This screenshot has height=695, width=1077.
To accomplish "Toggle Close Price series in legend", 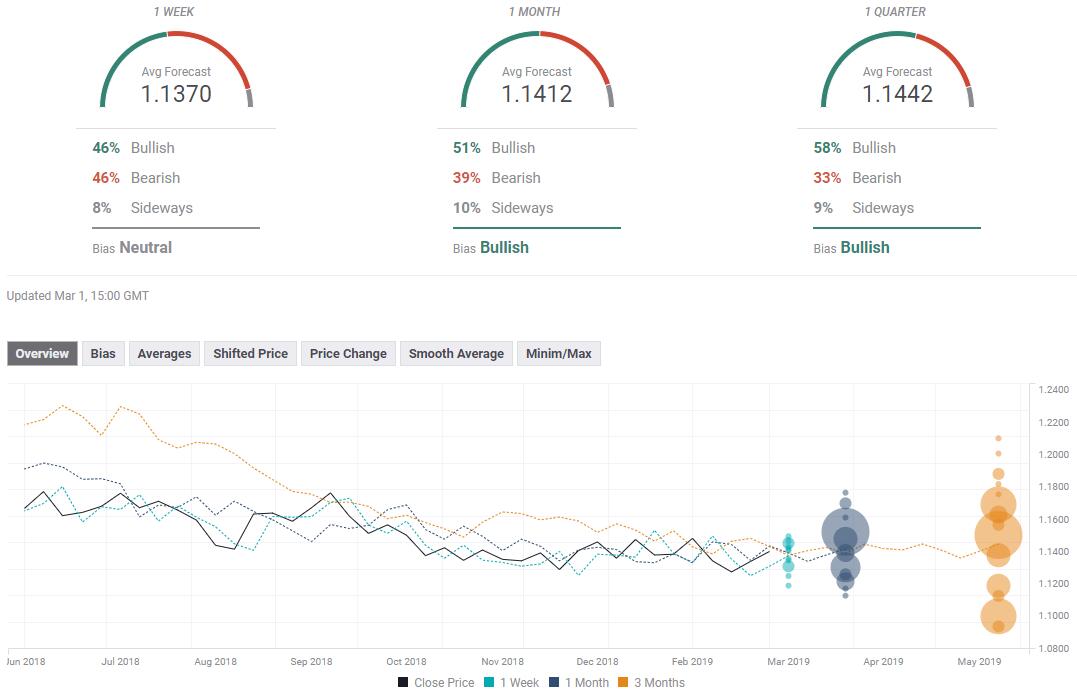I will coord(436,683).
